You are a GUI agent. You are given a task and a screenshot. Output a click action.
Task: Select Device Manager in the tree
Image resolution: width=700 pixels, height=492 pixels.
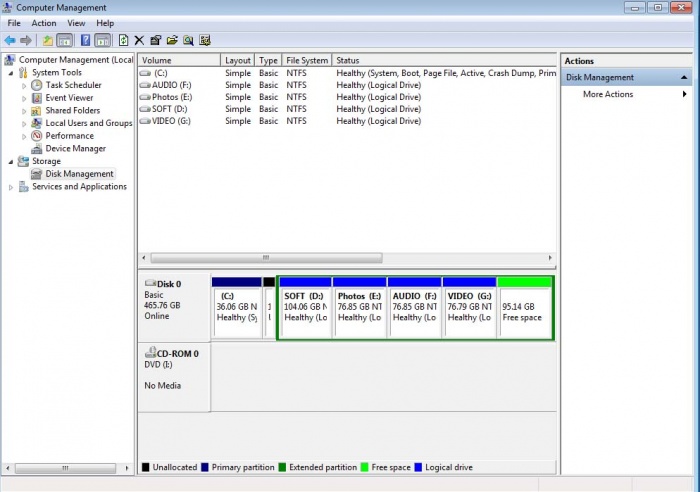pos(75,148)
